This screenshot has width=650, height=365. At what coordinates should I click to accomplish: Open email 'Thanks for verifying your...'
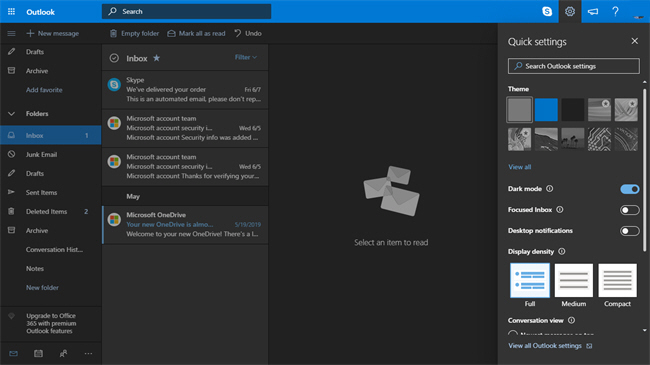185,167
